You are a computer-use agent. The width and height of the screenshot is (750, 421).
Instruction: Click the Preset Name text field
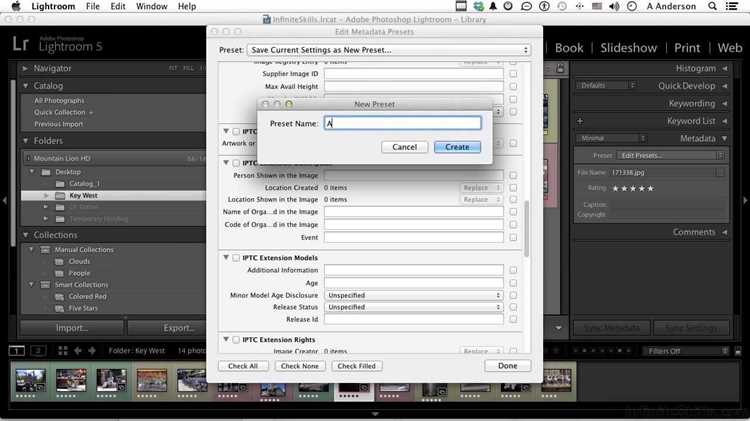tap(403, 123)
